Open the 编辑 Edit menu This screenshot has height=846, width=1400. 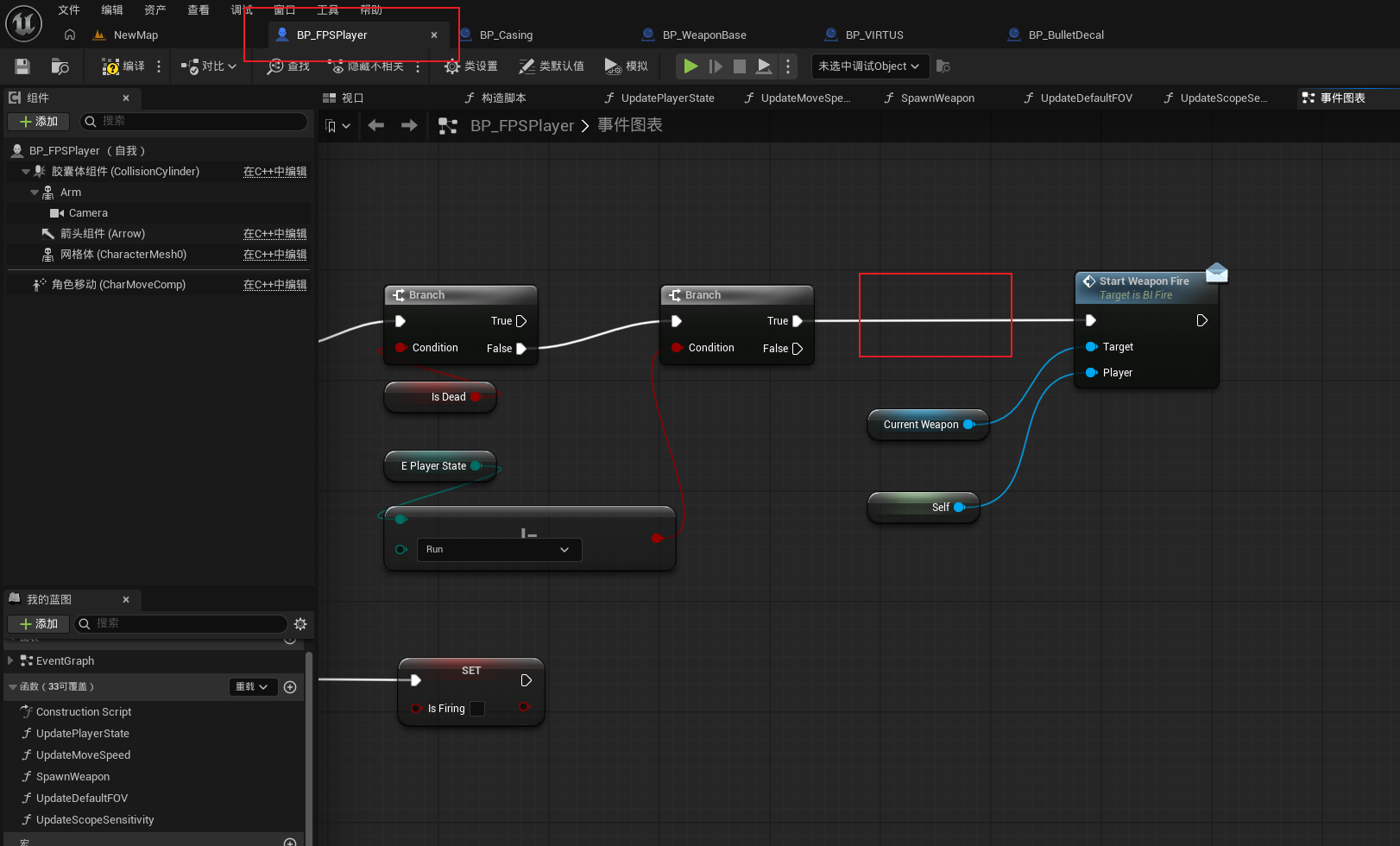(x=112, y=10)
